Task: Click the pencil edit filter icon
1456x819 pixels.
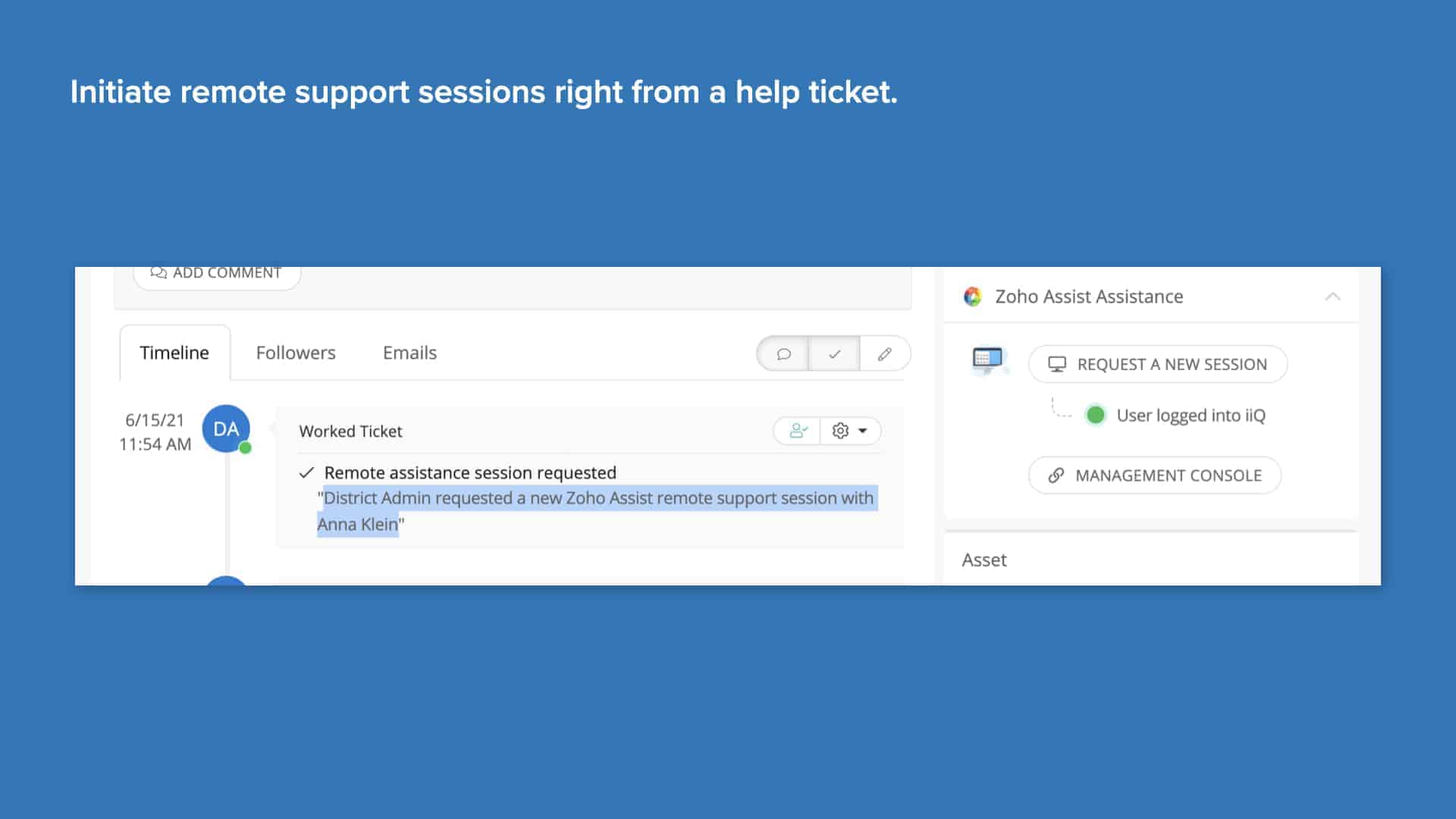Action: [x=885, y=353]
